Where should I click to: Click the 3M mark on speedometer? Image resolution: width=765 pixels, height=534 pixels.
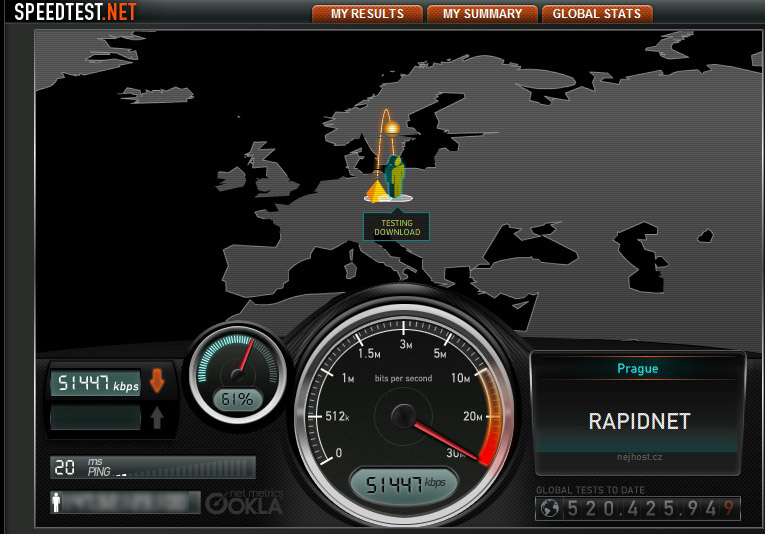coord(406,345)
